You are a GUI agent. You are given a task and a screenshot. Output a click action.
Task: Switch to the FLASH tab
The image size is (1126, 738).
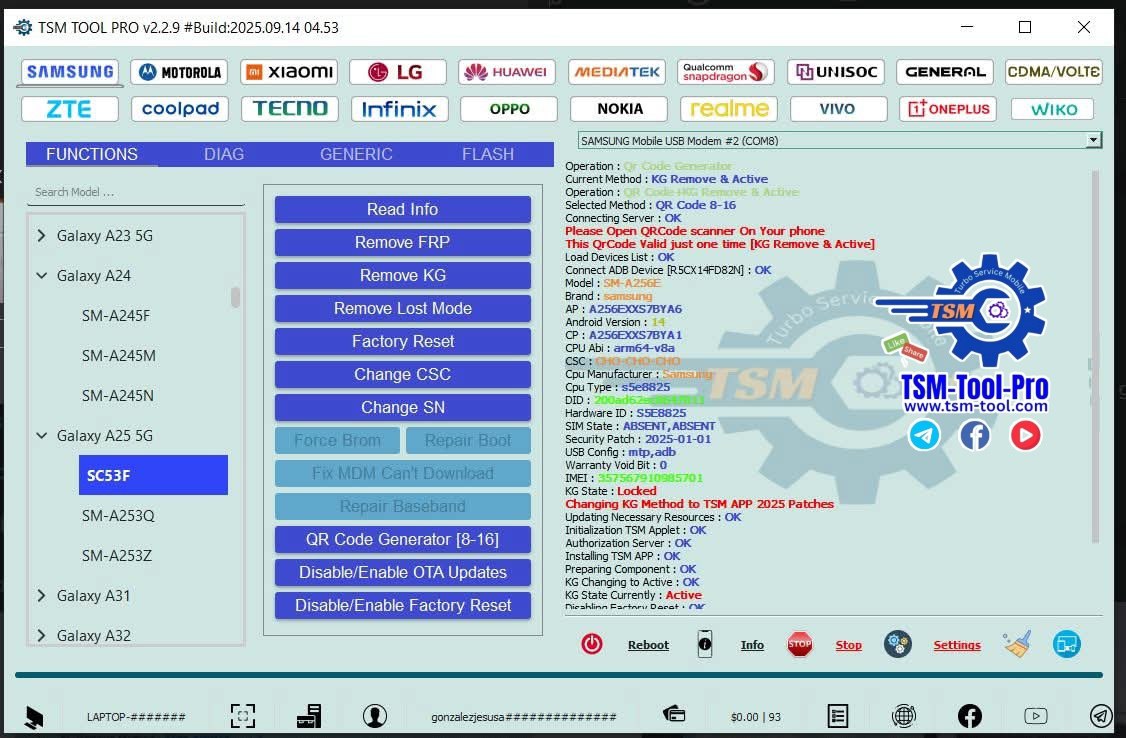point(488,154)
